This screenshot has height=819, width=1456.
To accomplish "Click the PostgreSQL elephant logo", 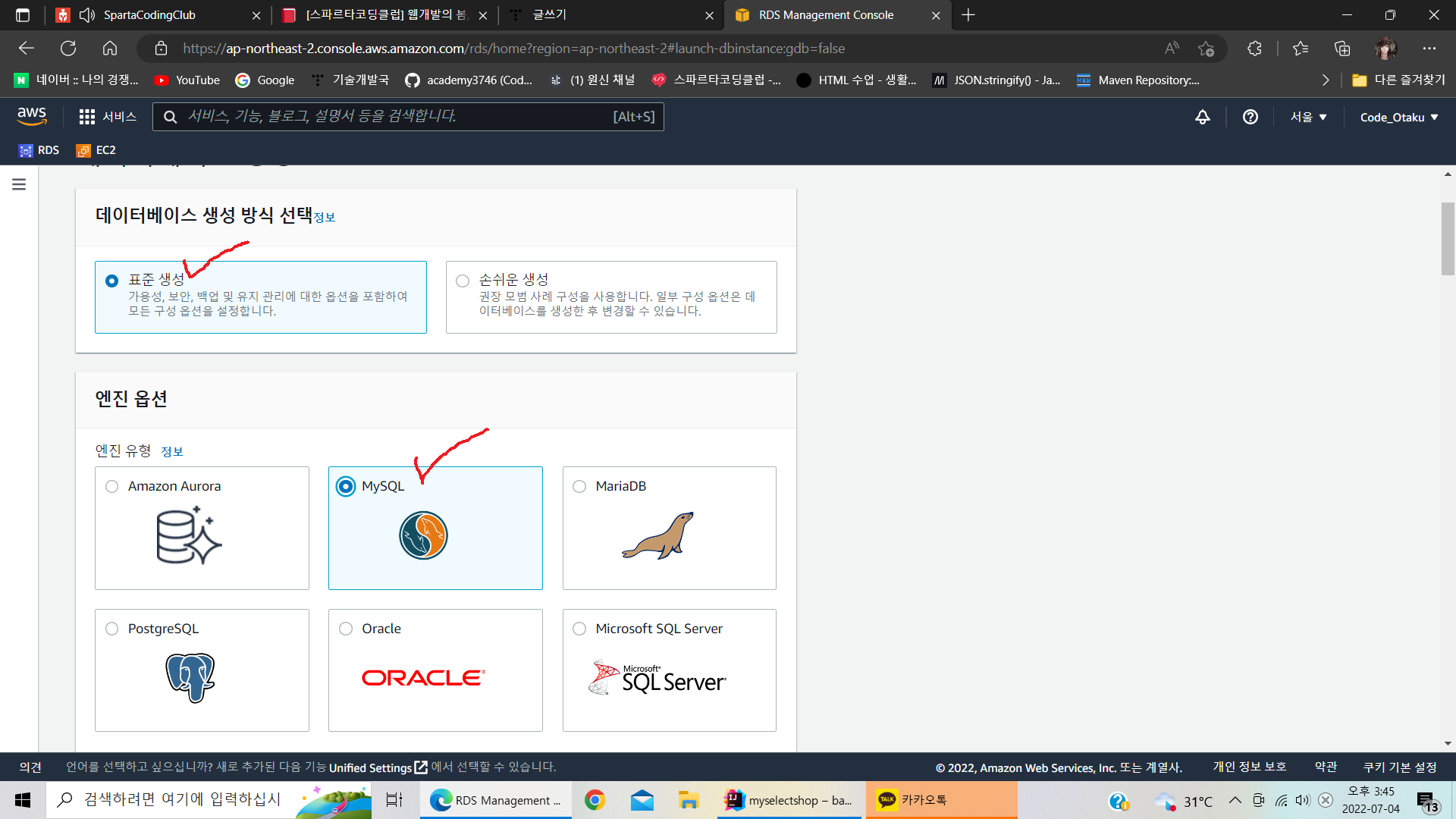I will point(190,677).
